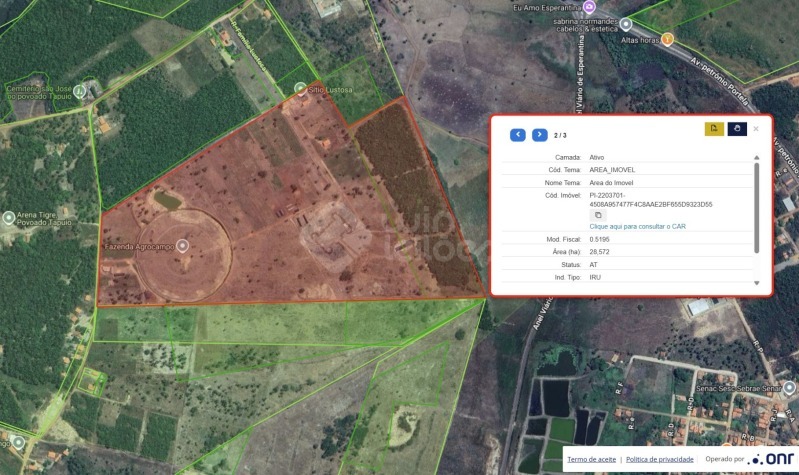Open the Política de privacidade link
Image resolution: width=799 pixels, height=475 pixels.
coord(660,459)
